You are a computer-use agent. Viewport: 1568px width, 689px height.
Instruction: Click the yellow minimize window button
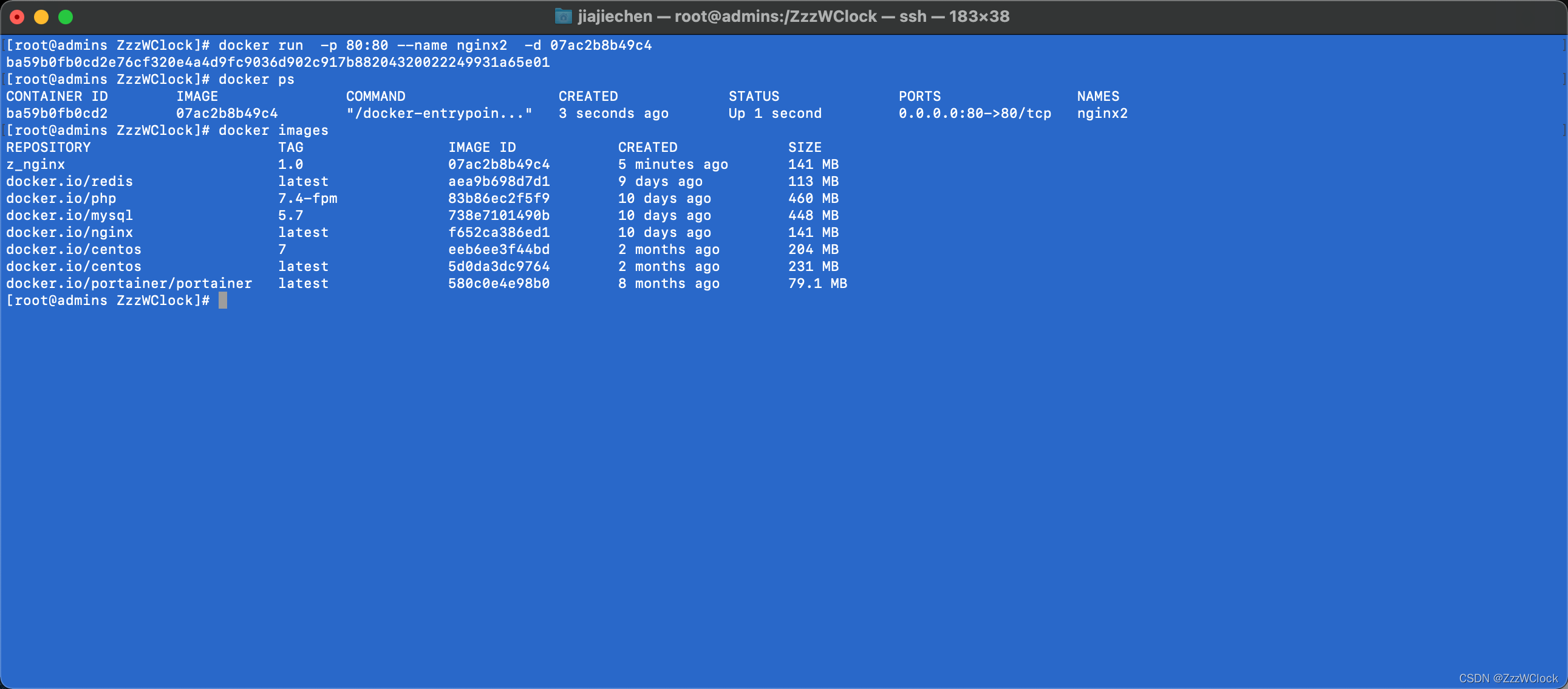click(x=41, y=17)
